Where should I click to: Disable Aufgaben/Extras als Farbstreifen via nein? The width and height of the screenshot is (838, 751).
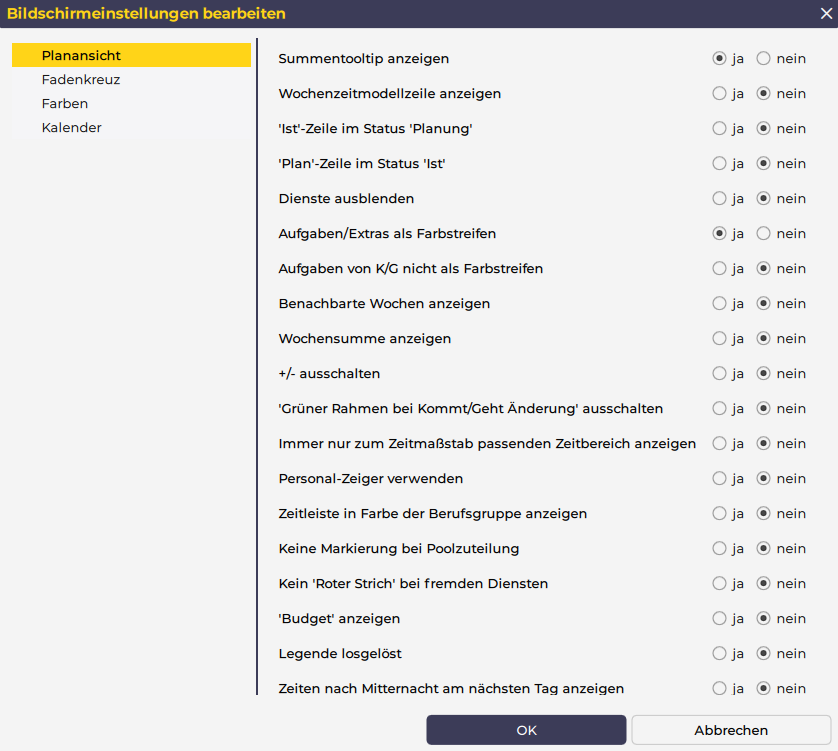pos(764,234)
